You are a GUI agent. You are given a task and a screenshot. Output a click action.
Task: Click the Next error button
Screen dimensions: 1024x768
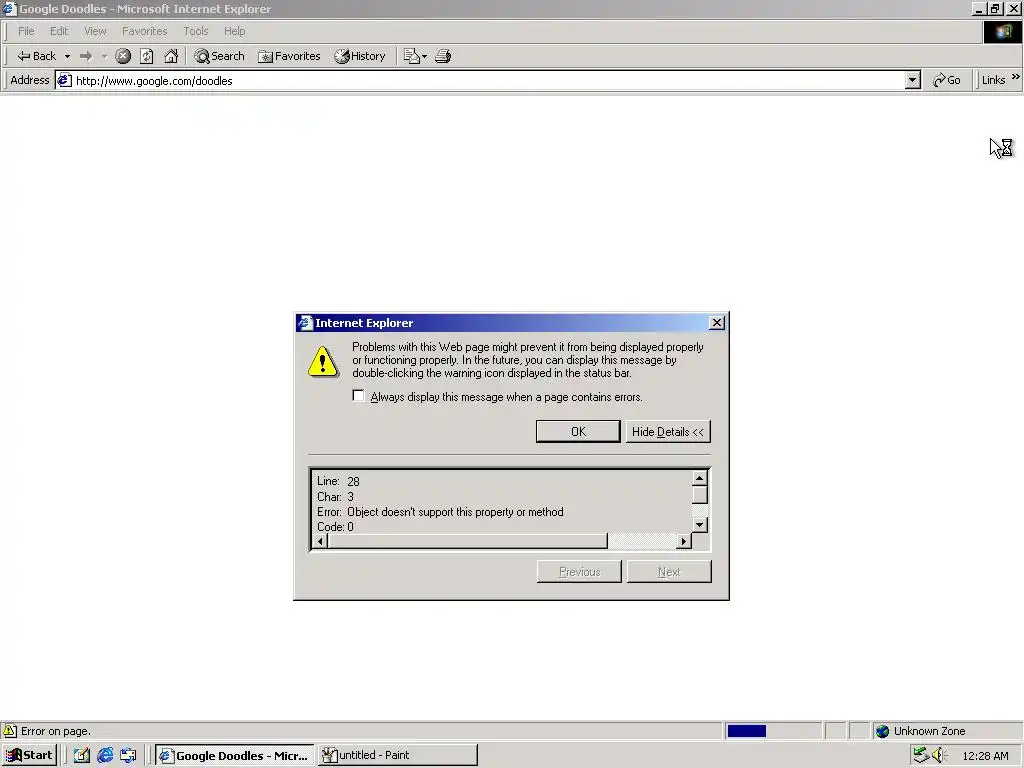[x=669, y=571]
